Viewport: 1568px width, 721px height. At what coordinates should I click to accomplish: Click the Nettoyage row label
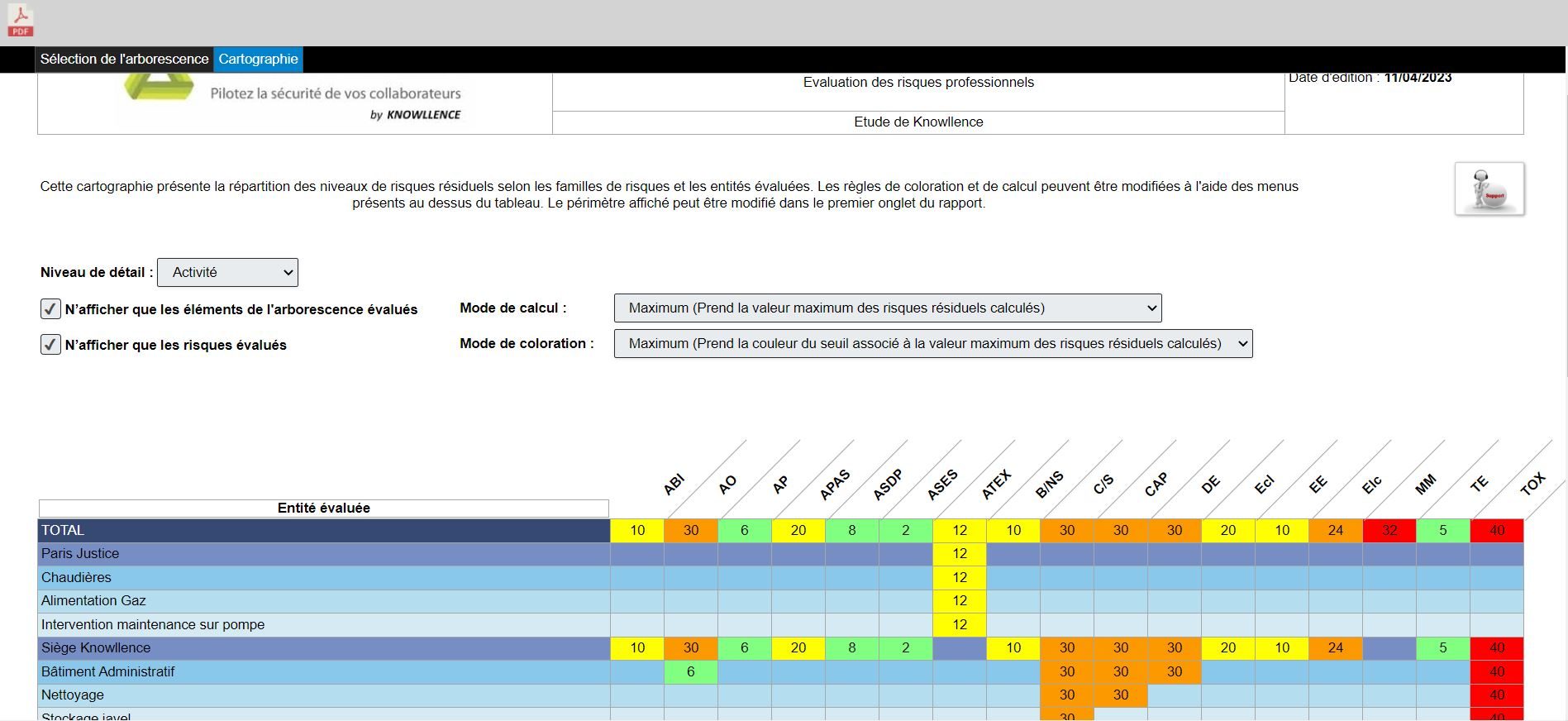tap(324, 695)
